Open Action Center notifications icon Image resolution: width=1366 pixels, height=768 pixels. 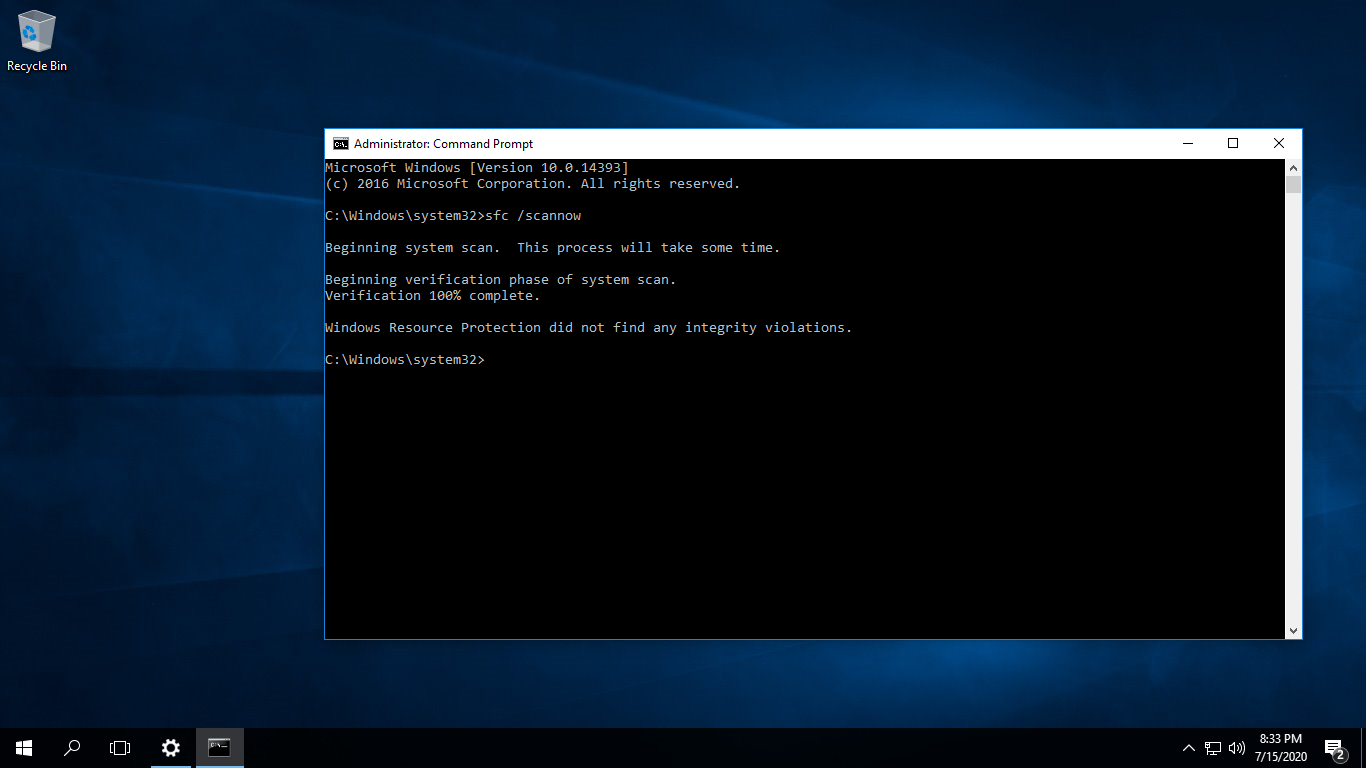pos(1334,748)
